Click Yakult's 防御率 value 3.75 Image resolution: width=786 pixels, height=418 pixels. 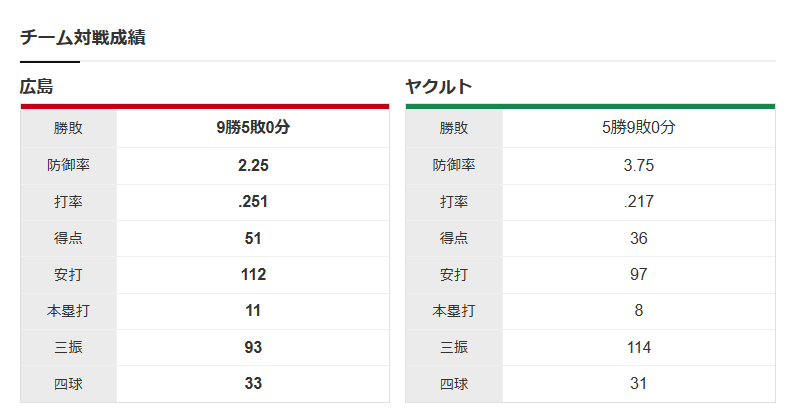coord(638,165)
